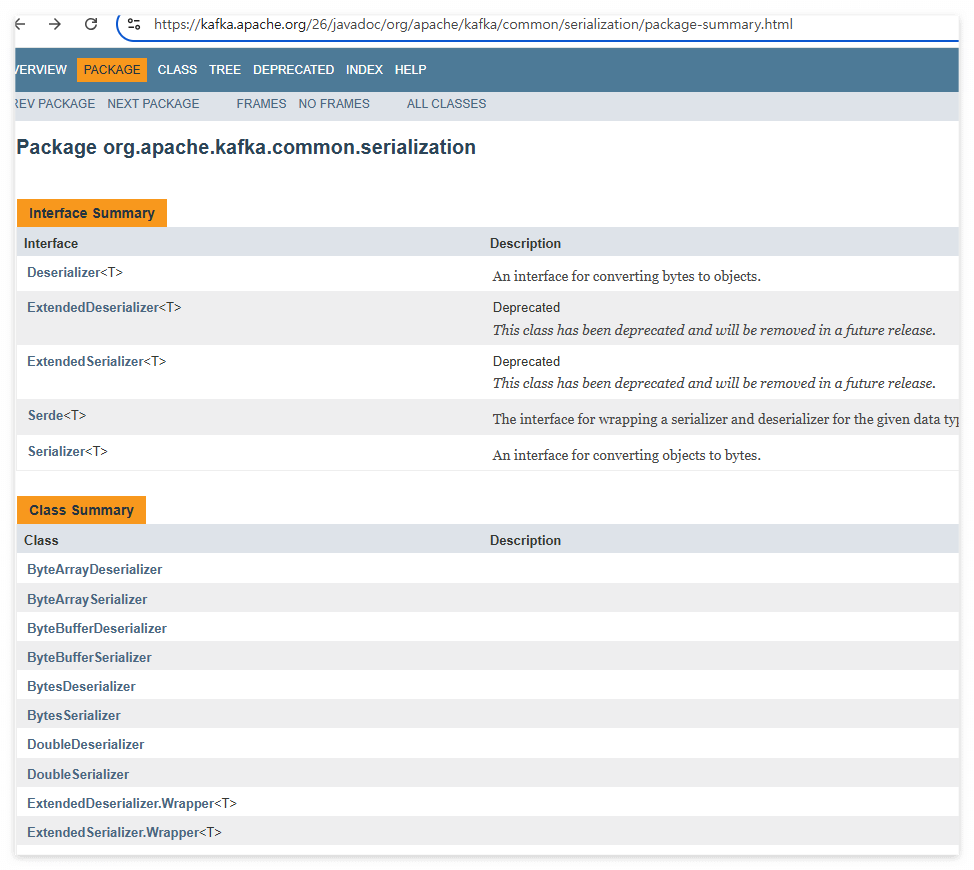Open the ByteBufferDeserializer class link

click(x=97, y=628)
